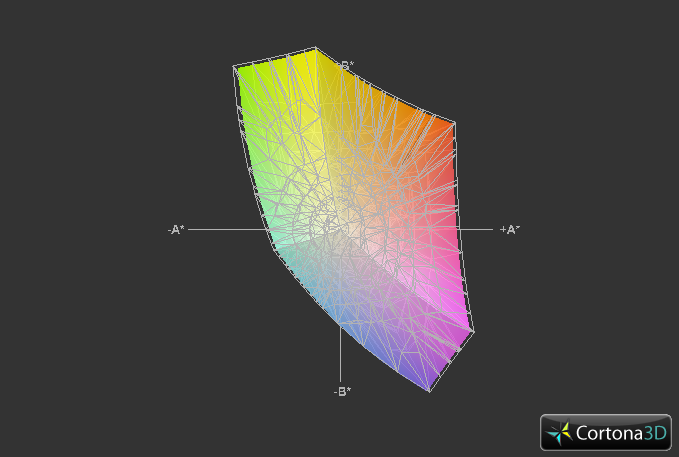This screenshot has height=457, width=679.
Task: Pick the yellow region of the gamut
Action: (300, 75)
